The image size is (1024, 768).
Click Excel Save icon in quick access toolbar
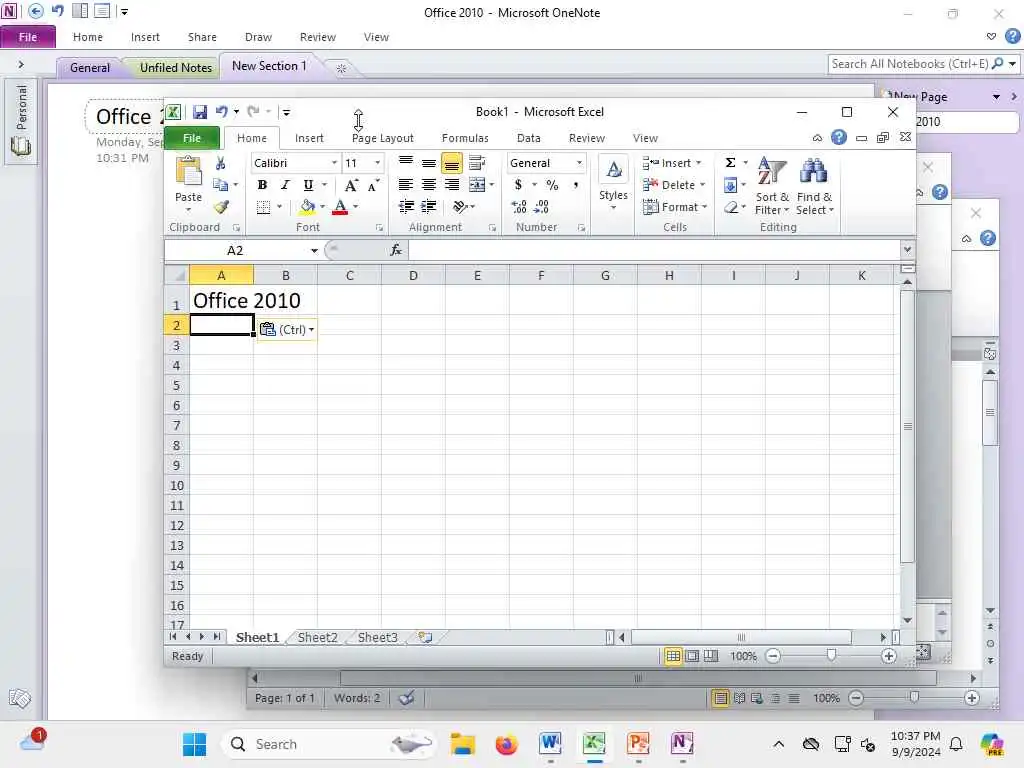(200, 112)
